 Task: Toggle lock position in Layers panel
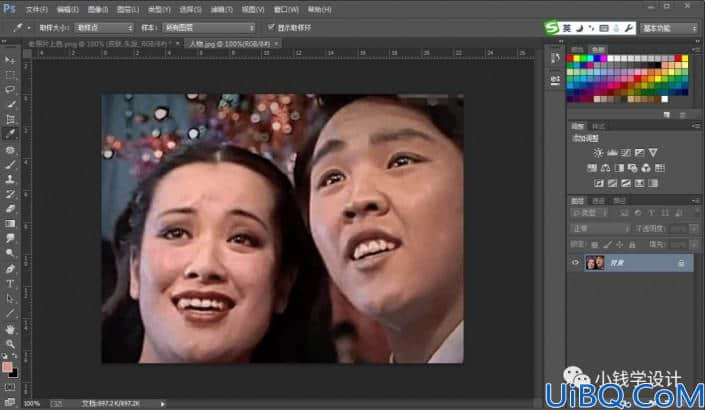pyautogui.click(x=620, y=245)
